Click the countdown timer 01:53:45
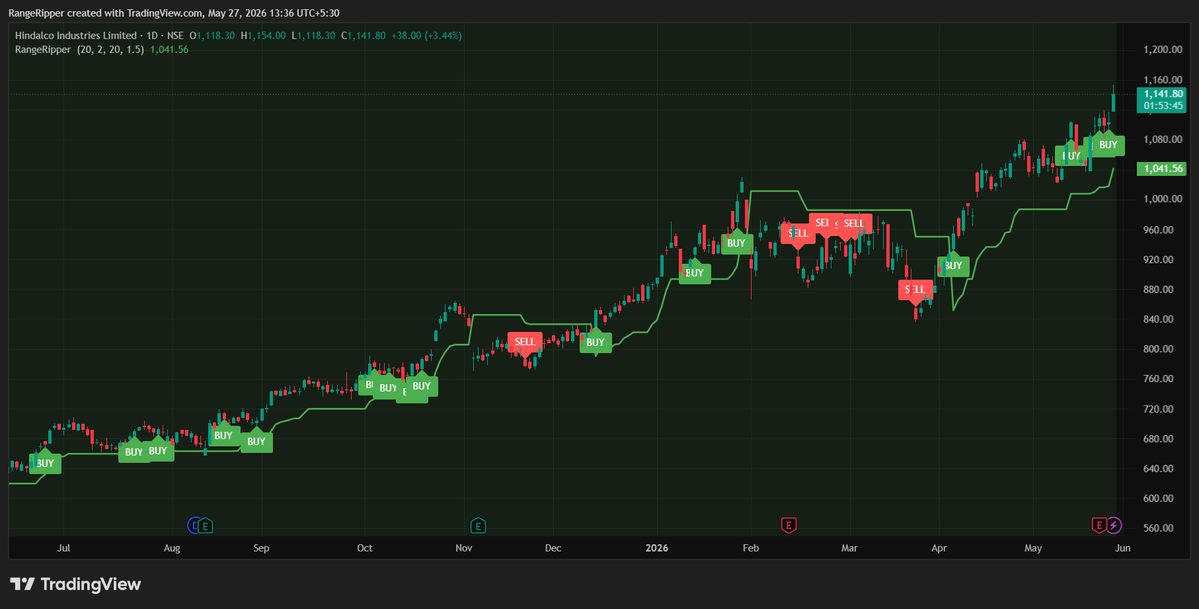Image resolution: width=1199 pixels, height=609 pixels. [x=1162, y=106]
